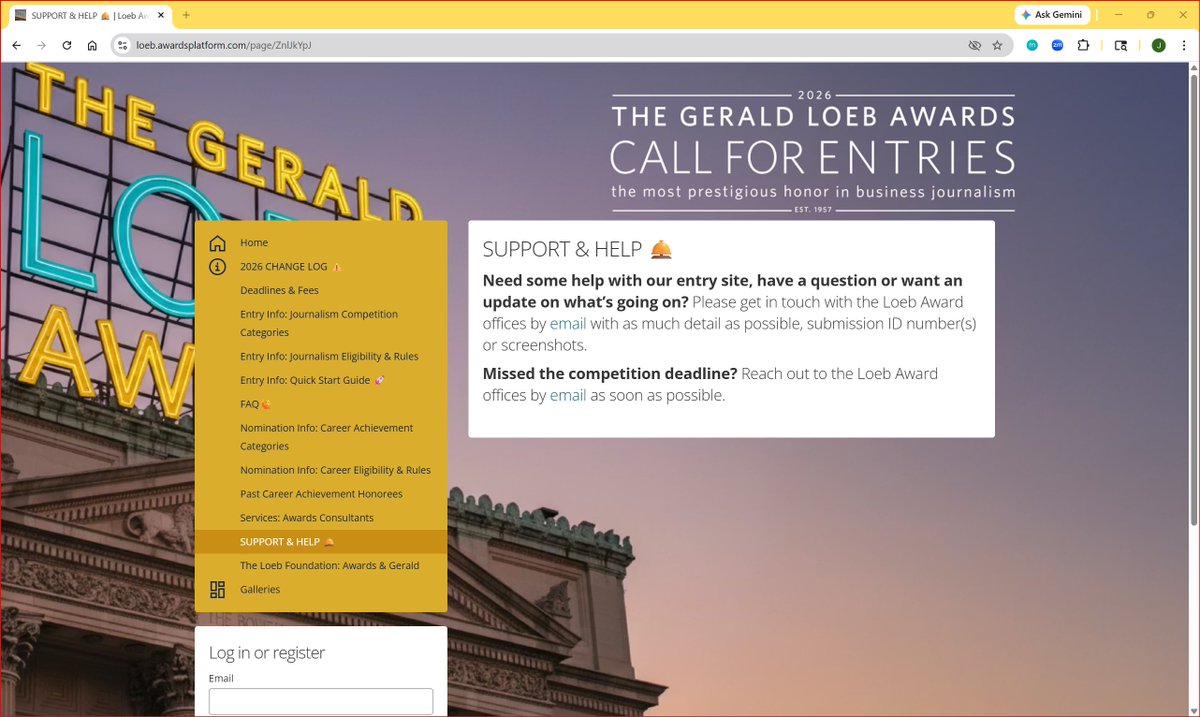Image resolution: width=1200 pixels, height=717 pixels.
Task: Open Chrome's three-dot menu
Action: click(x=1184, y=45)
